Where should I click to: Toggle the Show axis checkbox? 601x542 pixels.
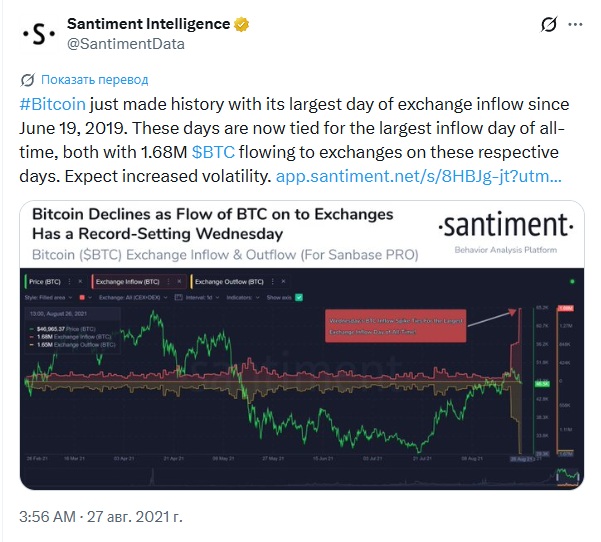click(x=299, y=297)
